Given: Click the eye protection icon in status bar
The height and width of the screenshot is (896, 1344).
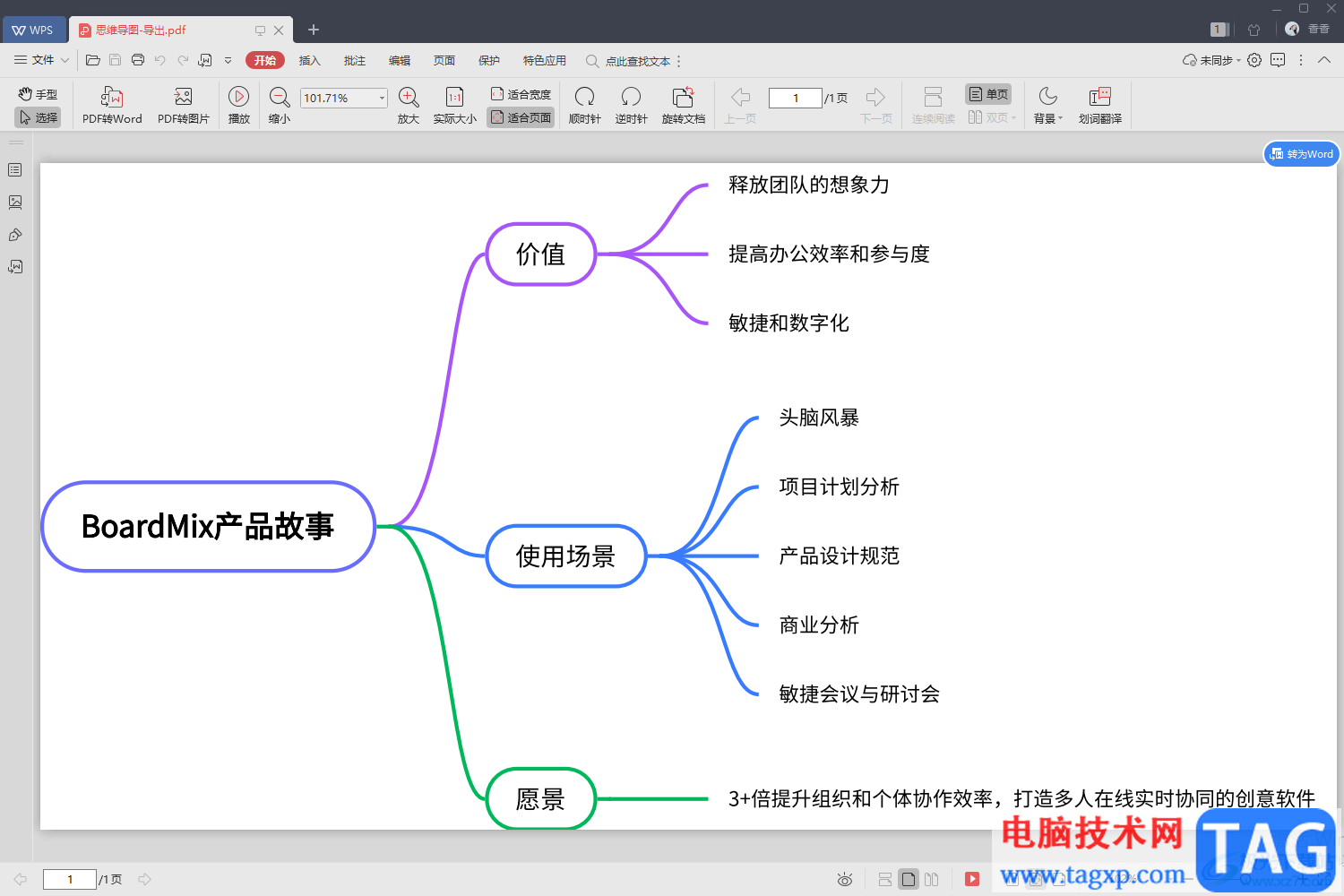Looking at the screenshot, I should [x=844, y=880].
